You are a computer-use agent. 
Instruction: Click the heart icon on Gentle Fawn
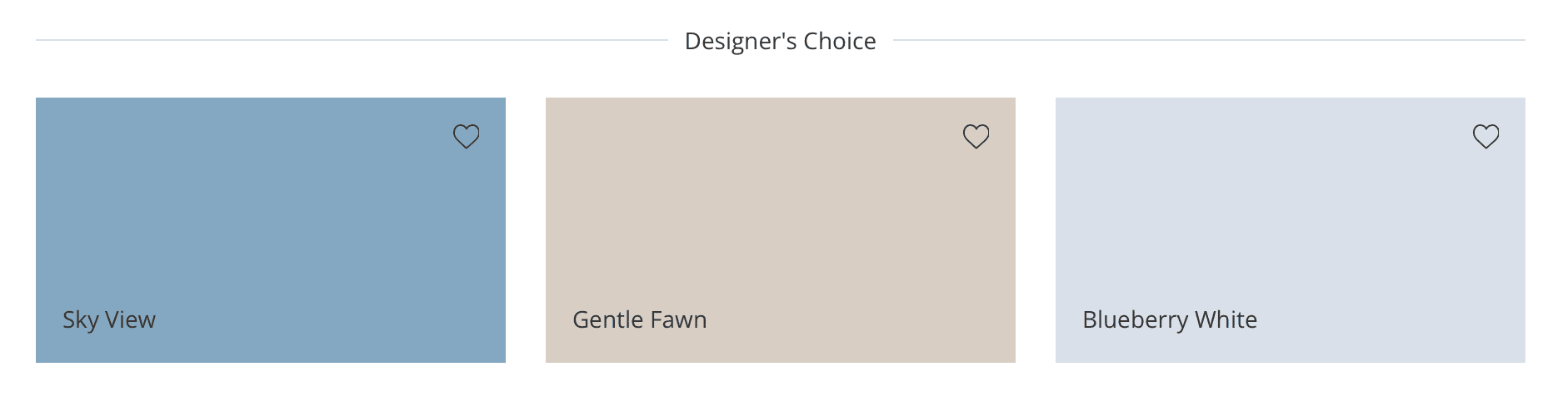[x=976, y=136]
